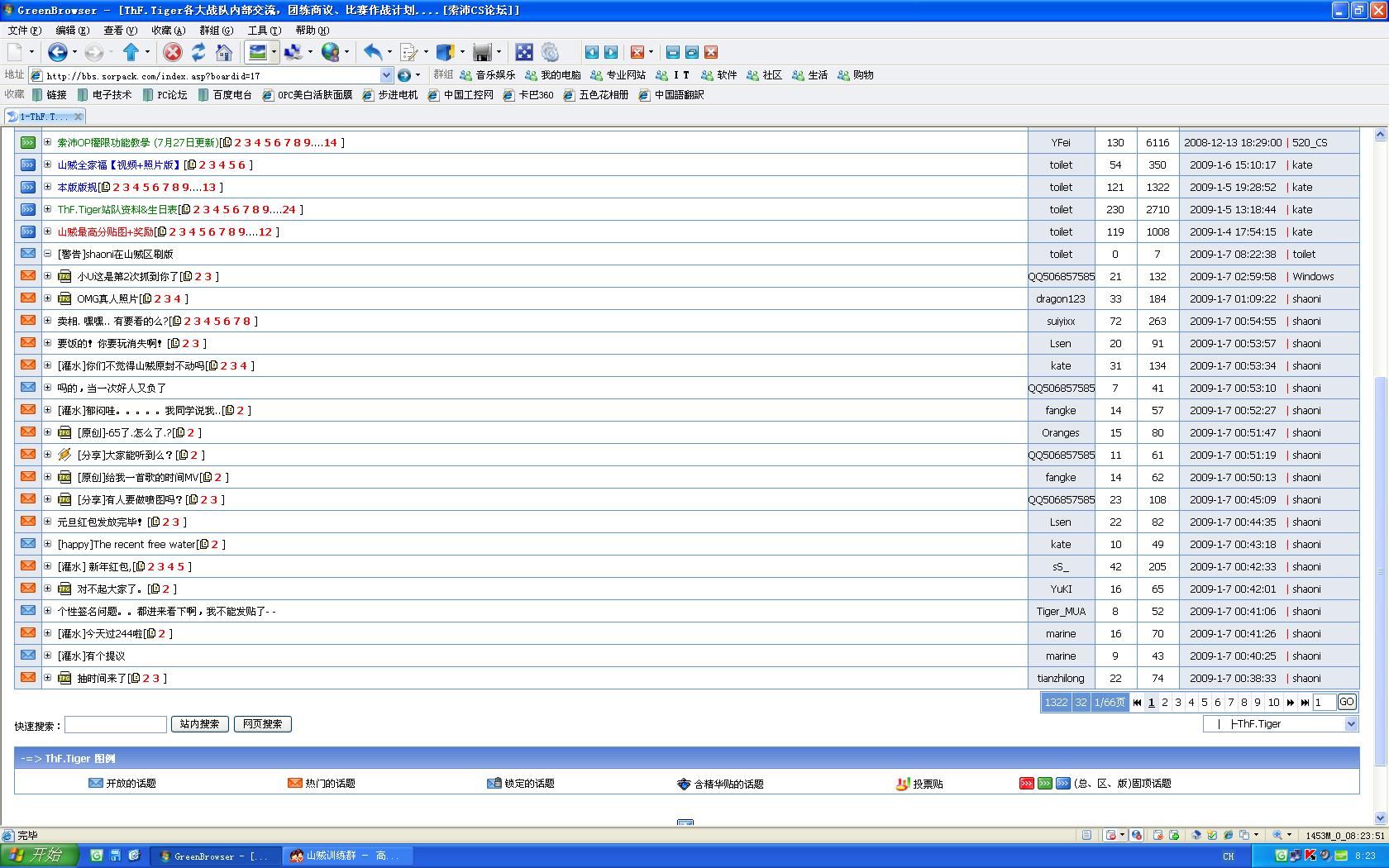
Task: Click Kaspersky icon in system tray
Action: [x=1310, y=856]
